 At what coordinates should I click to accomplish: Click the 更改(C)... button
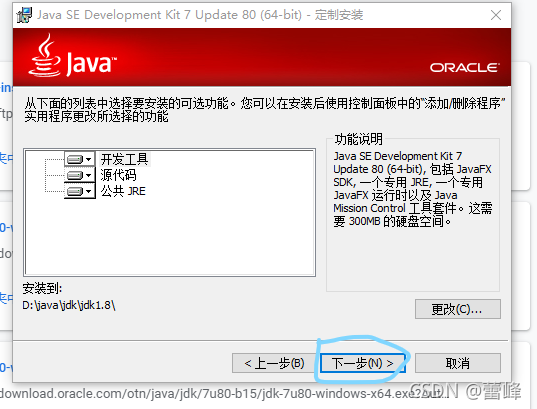tap(458, 309)
